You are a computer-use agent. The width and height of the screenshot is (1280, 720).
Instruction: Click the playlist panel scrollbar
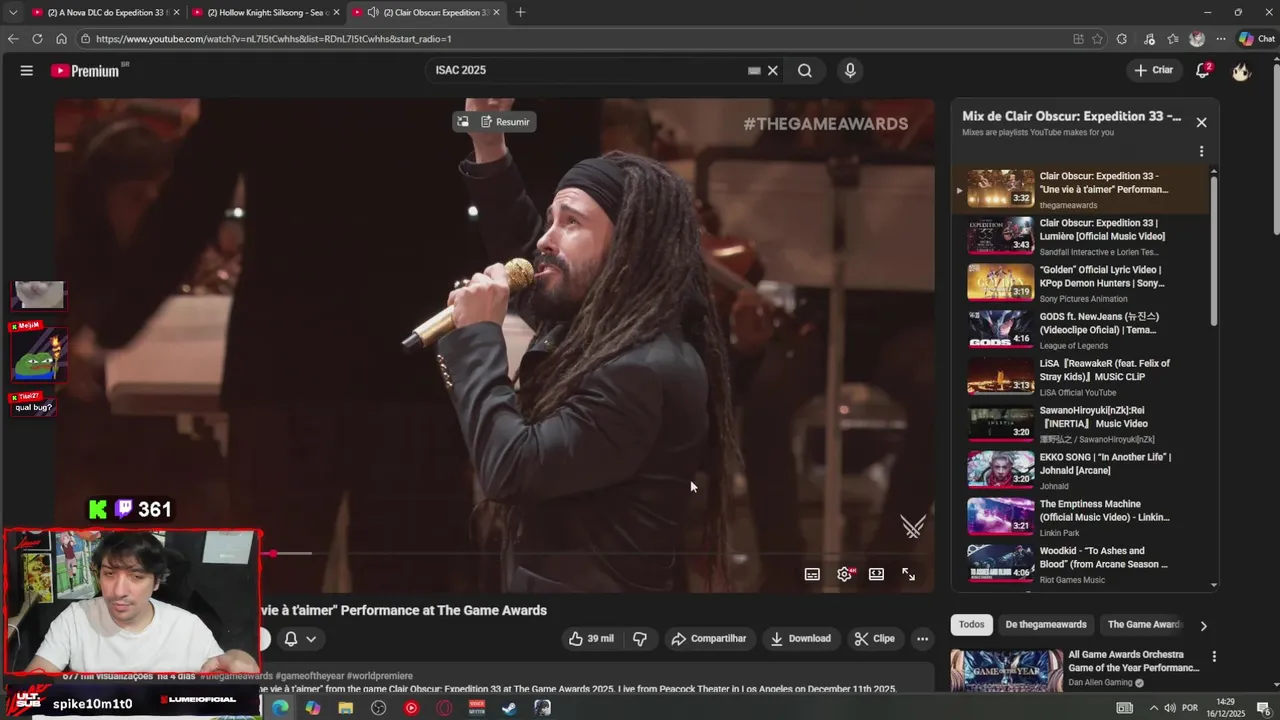coord(1214,250)
